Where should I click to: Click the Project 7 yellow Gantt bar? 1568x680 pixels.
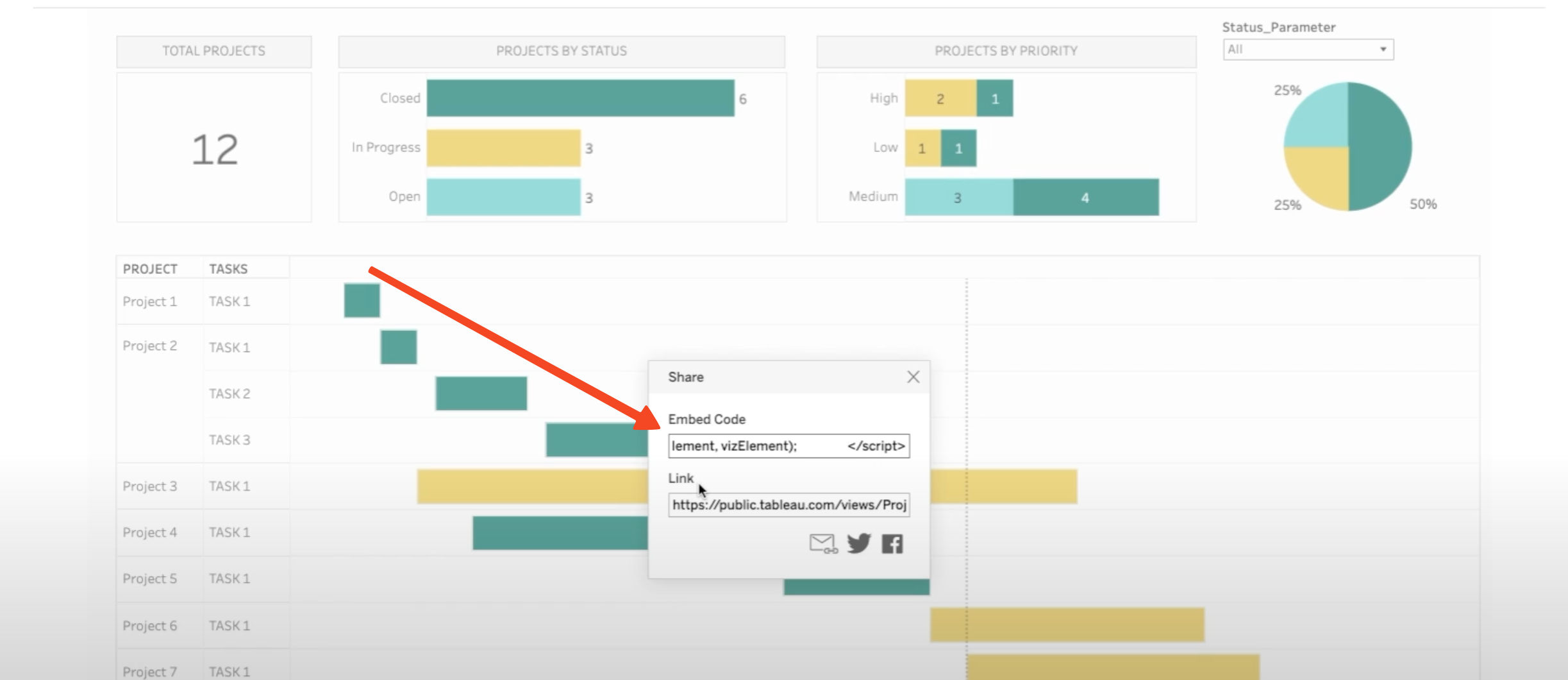coord(1113,667)
